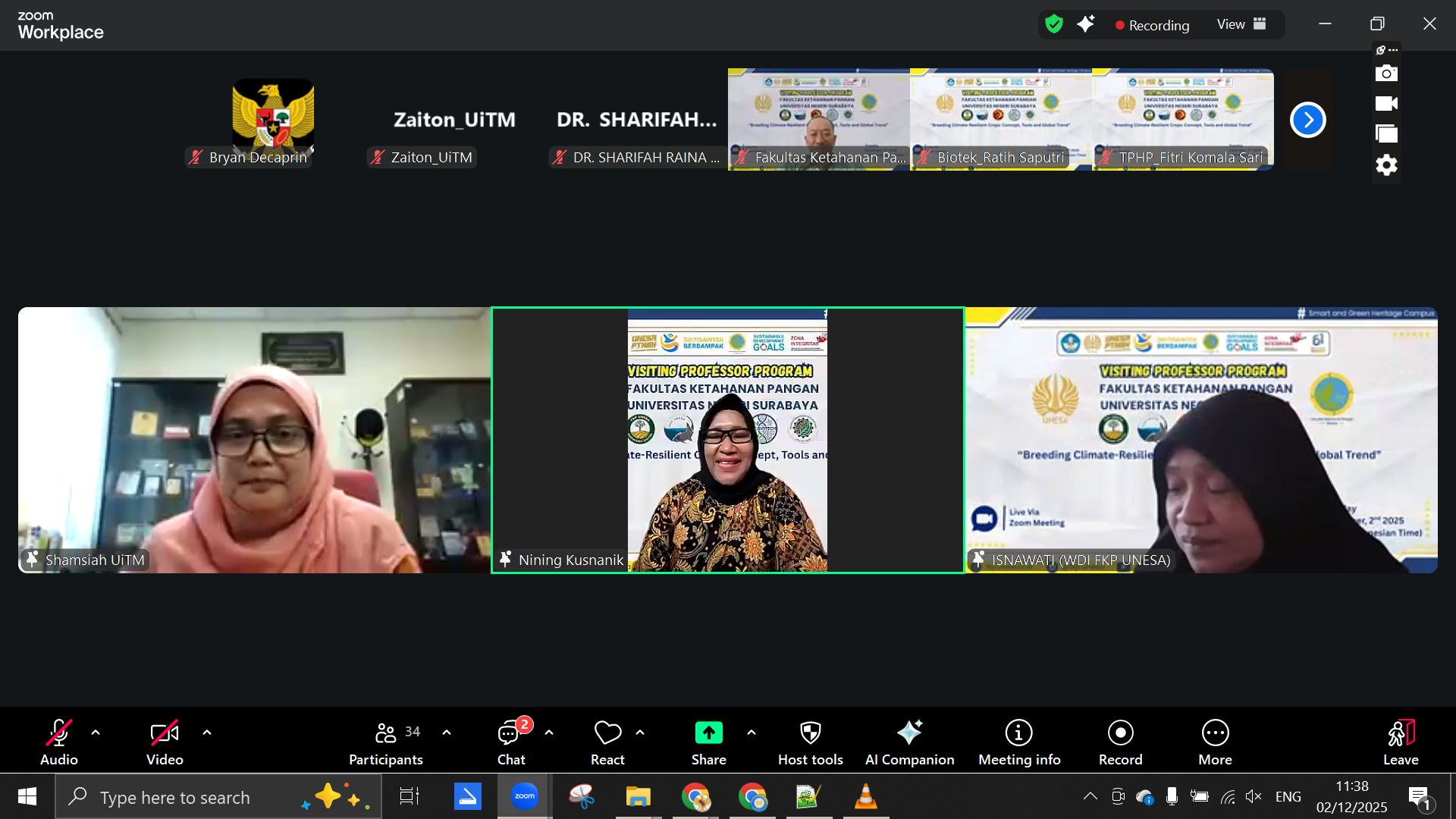Show next page of participant thumbnails

coord(1307,120)
